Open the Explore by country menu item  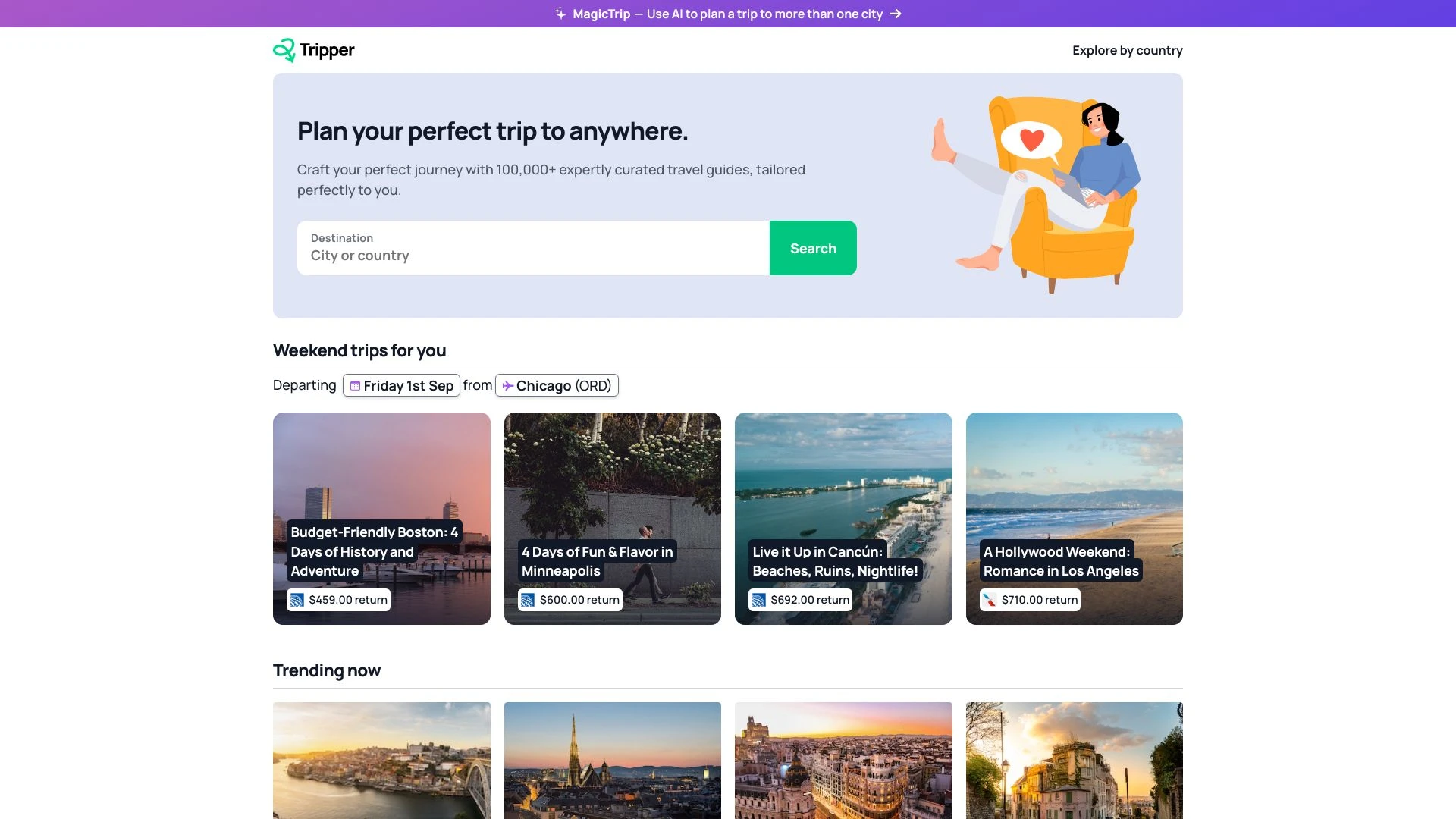click(1127, 50)
